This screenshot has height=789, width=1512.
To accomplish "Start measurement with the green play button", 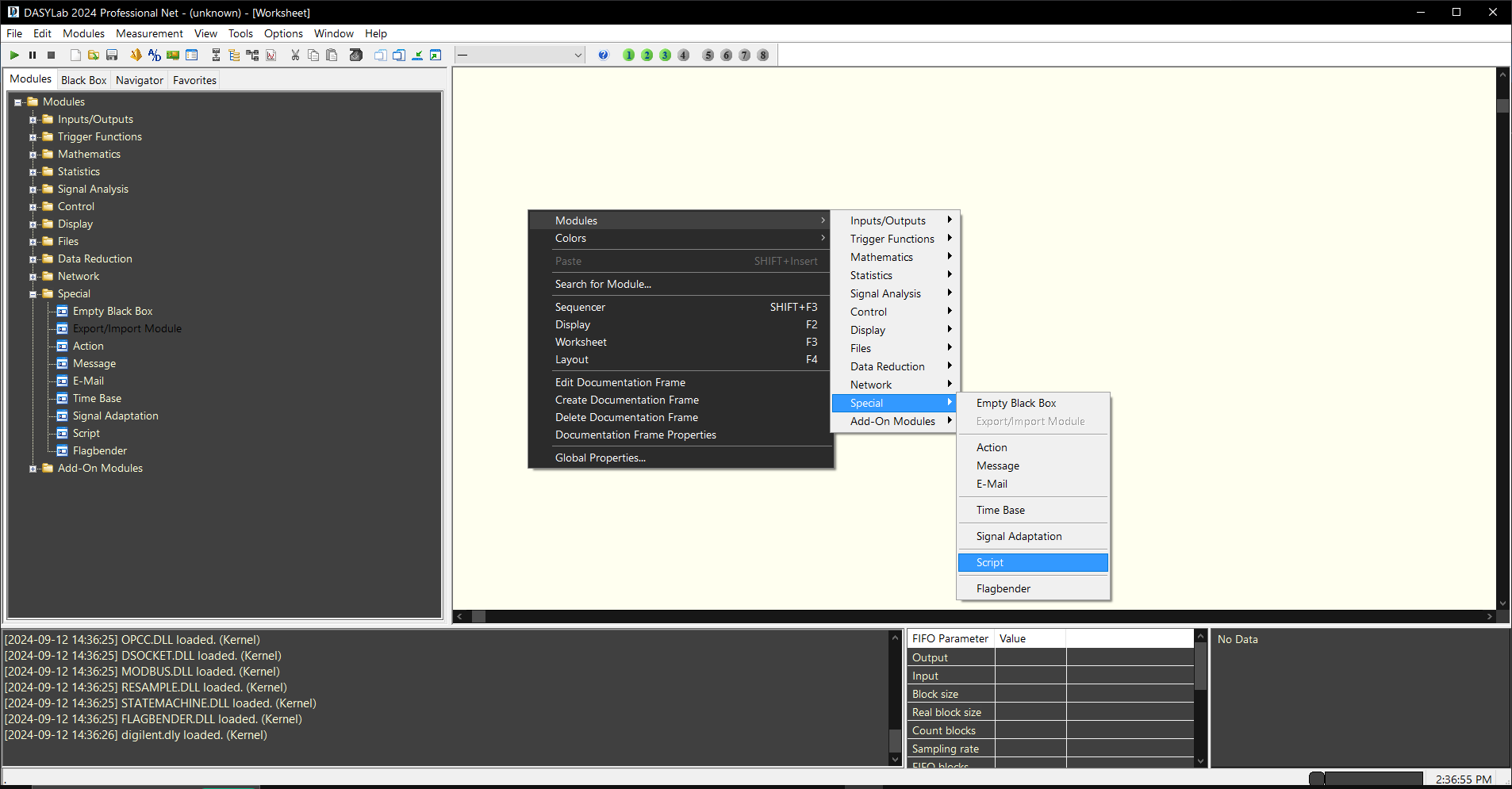I will (14, 55).
